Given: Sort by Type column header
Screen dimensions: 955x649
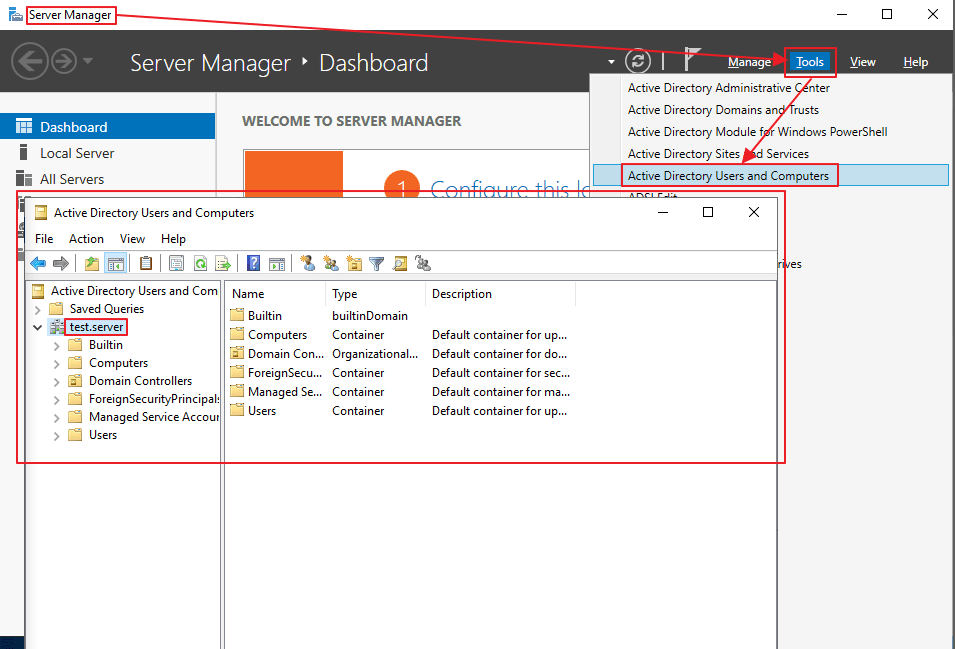Looking at the screenshot, I should pyautogui.click(x=375, y=293).
